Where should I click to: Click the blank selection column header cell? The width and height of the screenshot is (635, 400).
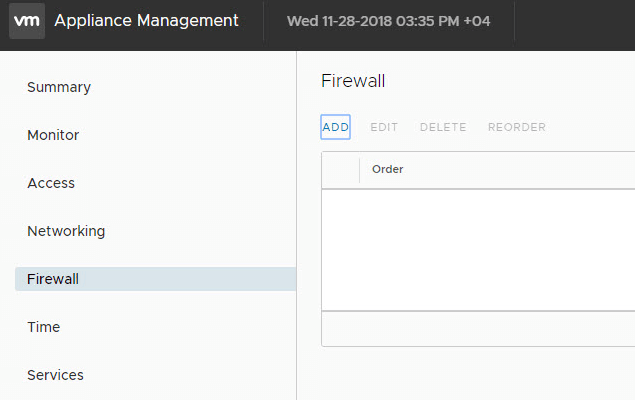340,170
